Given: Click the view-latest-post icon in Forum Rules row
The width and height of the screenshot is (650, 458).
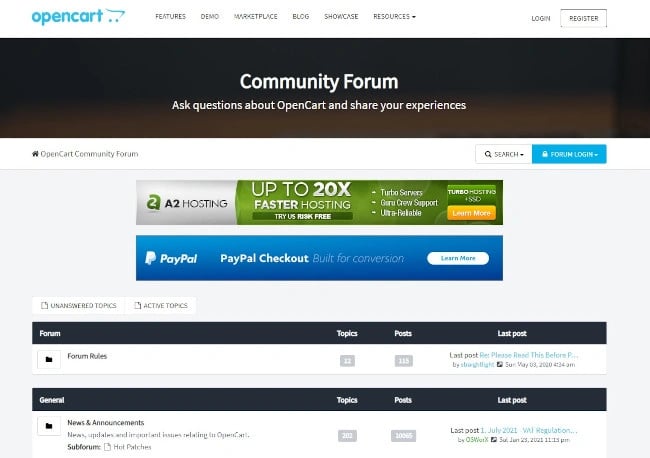Looking at the screenshot, I should (x=501, y=365).
